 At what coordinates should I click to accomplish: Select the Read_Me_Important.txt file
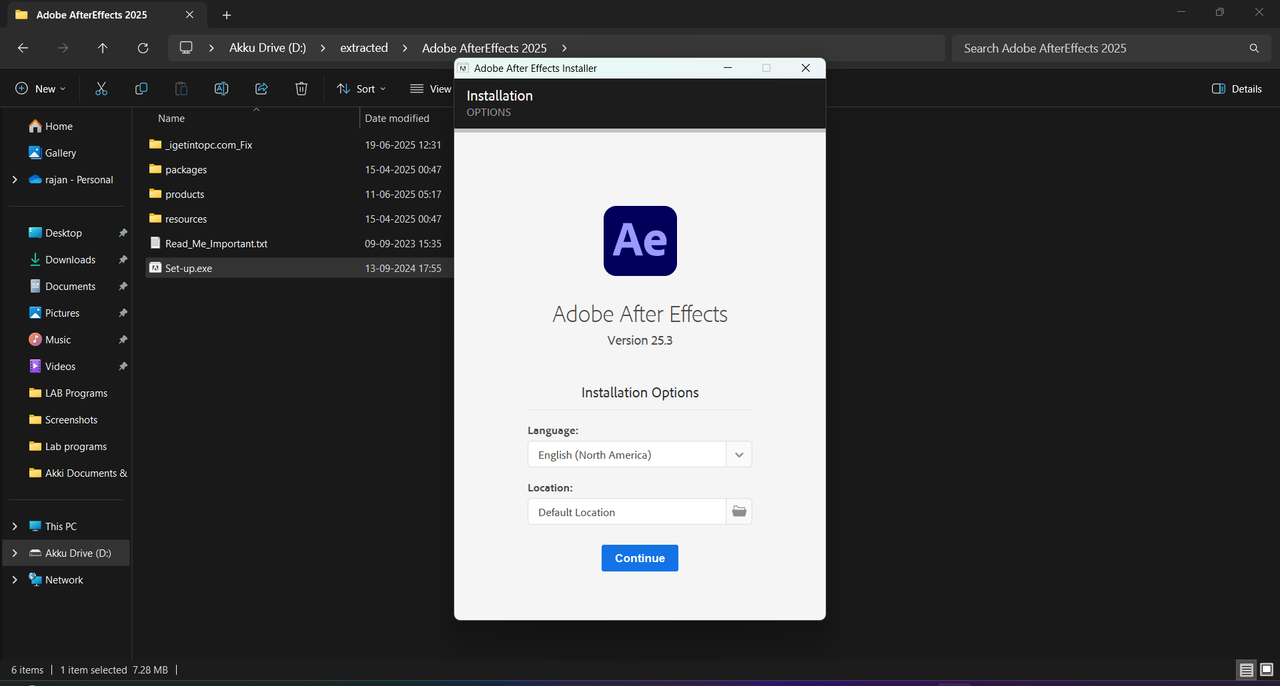click(x=216, y=243)
